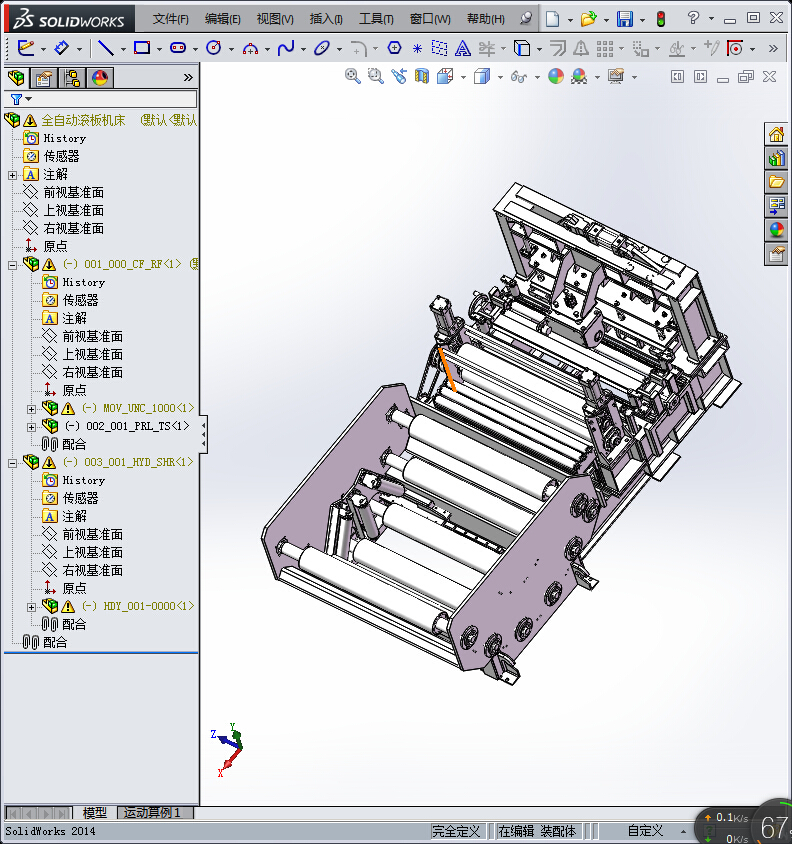Open the tree filter dropdown
This screenshot has height=844, width=792.
(x=29, y=99)
